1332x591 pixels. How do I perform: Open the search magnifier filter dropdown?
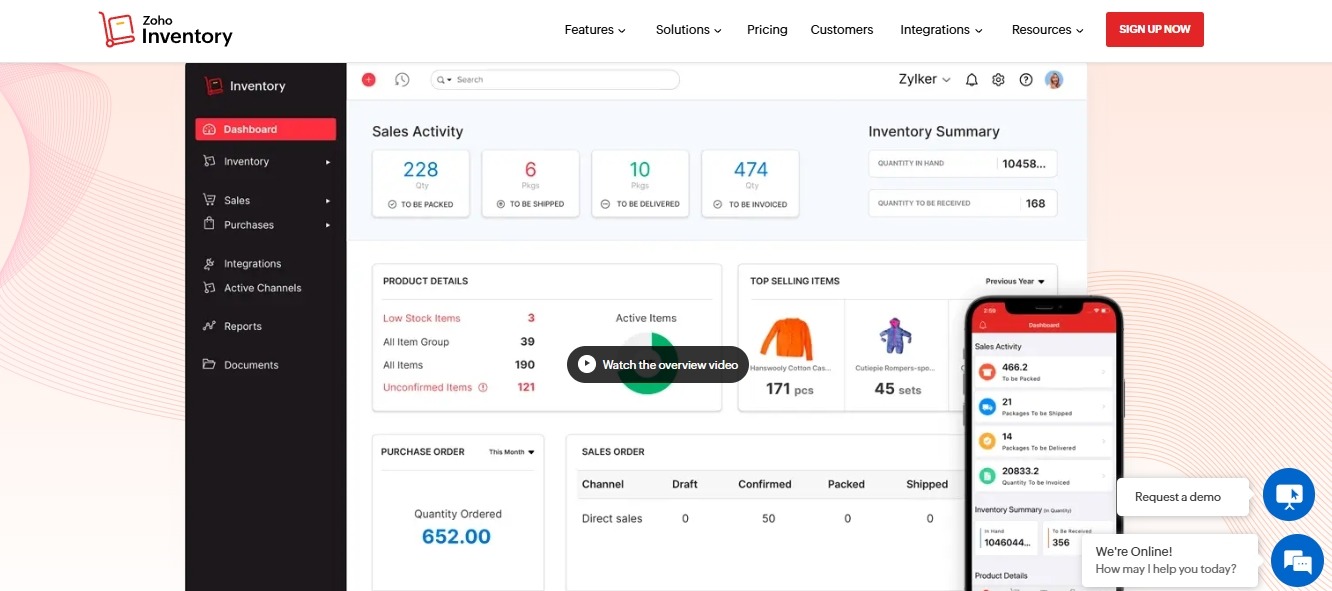(x=443, y=80)
